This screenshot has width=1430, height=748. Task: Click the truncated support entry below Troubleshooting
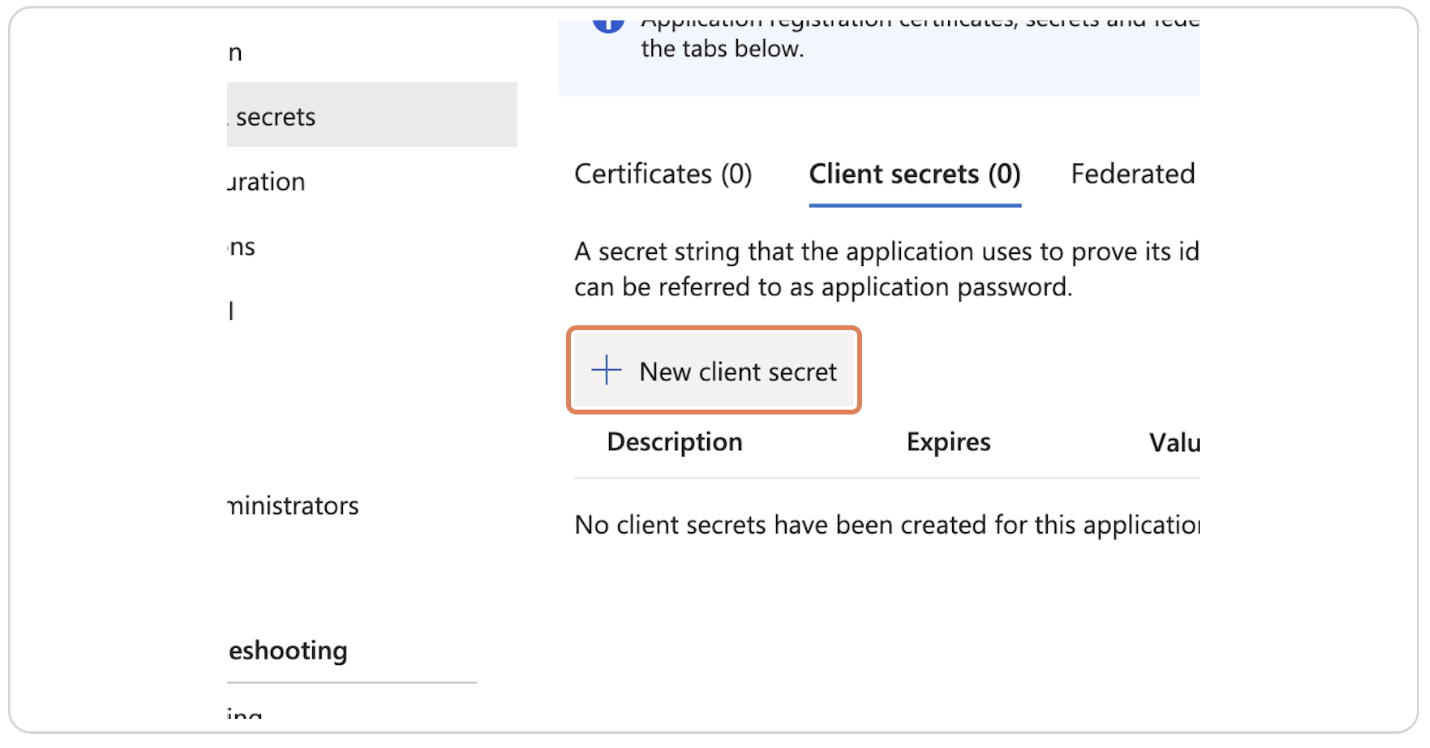(245, 715)
